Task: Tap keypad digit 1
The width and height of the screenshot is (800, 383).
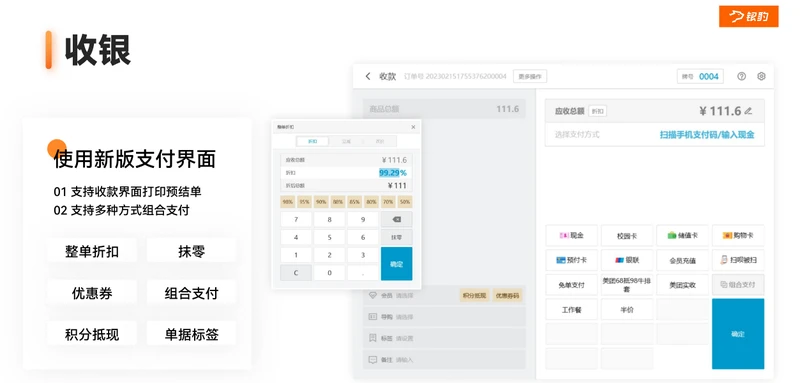Action: (x=296, y=255)
